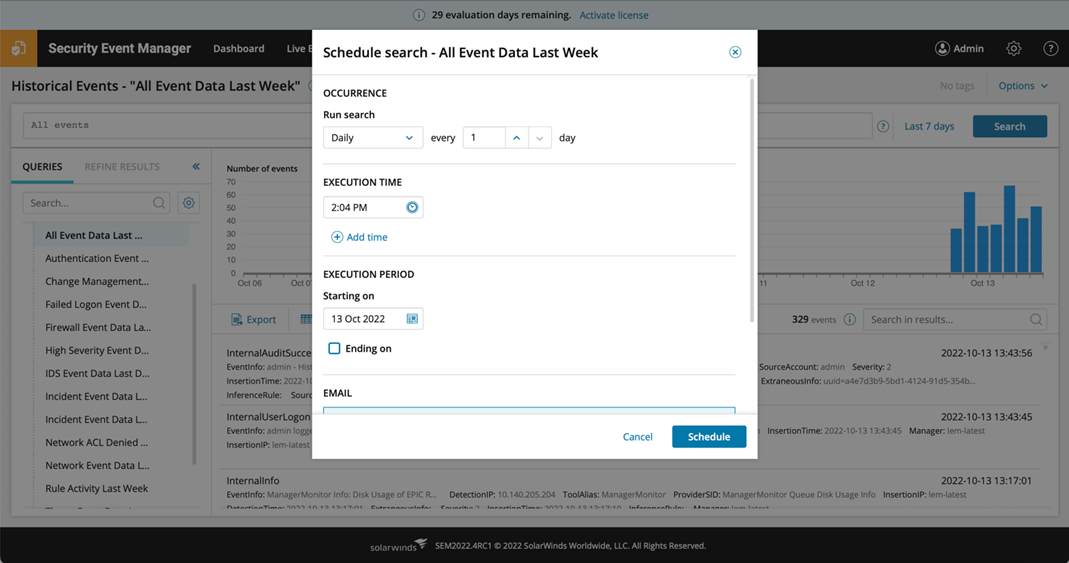Click the Activate license link
1069x563 pixels.
[614, 15]
